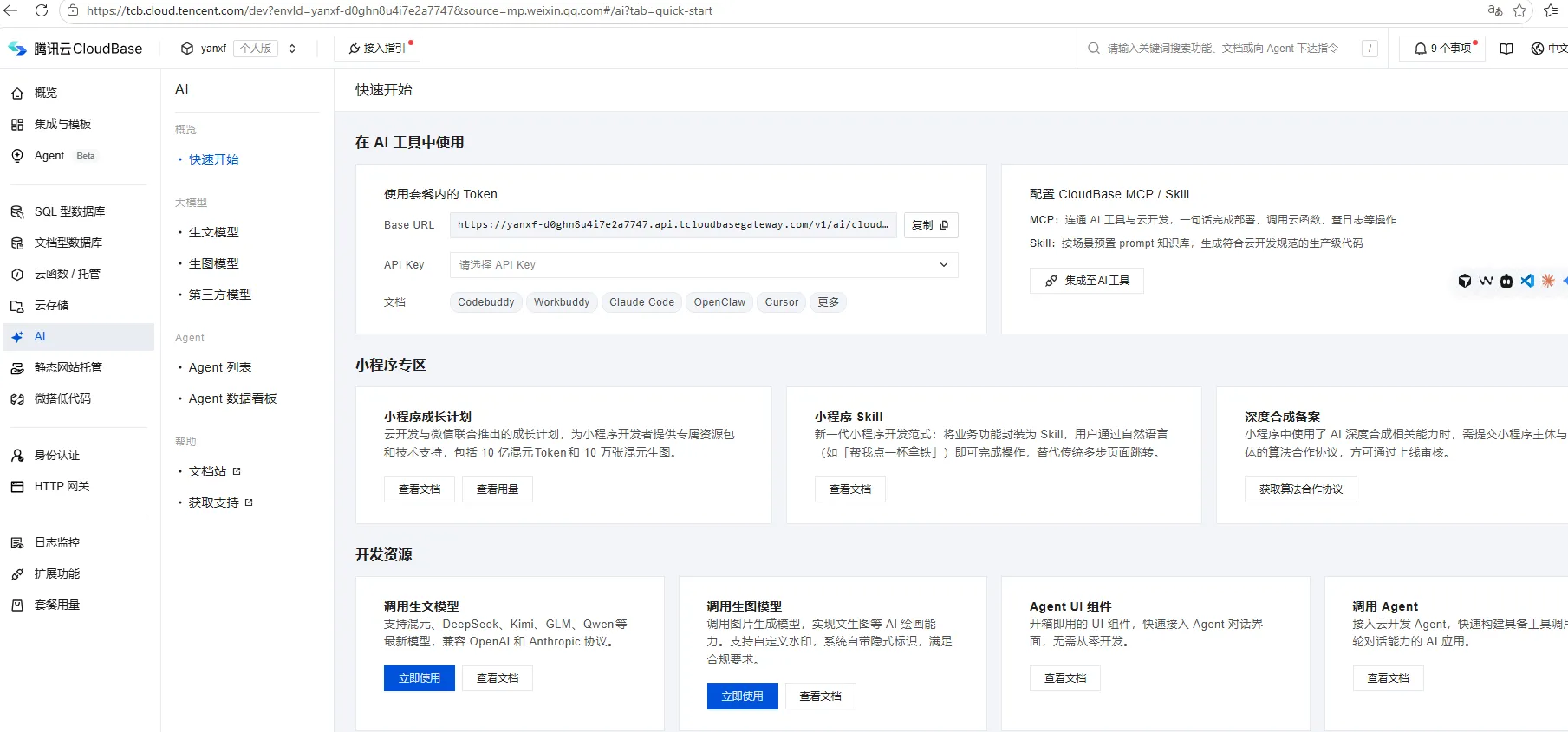This screenshot has height=732, width=1568.
Task: Click the 云存储 folder icon
Action: click(x=17, y=306)
